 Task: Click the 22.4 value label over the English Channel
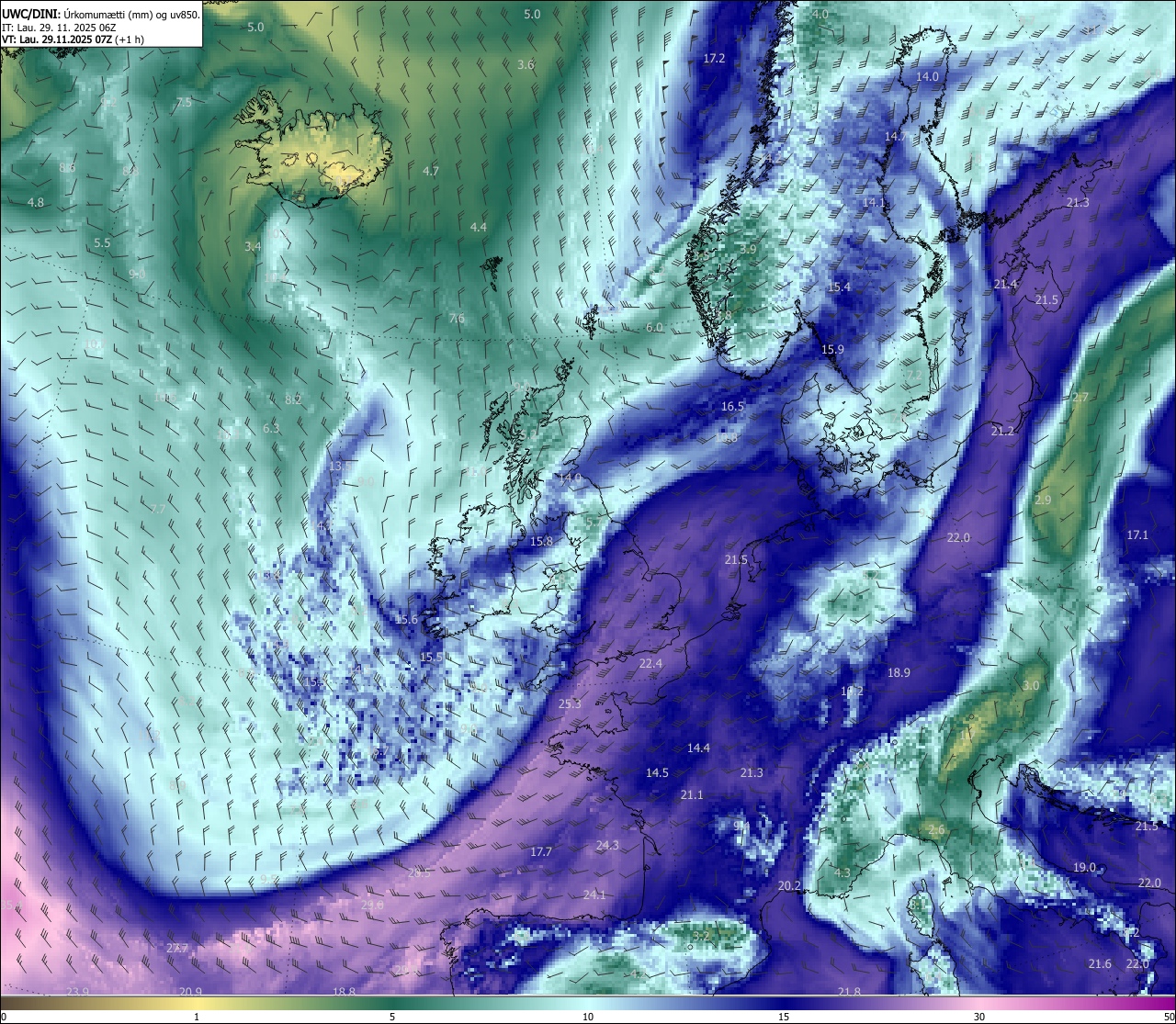650,664
